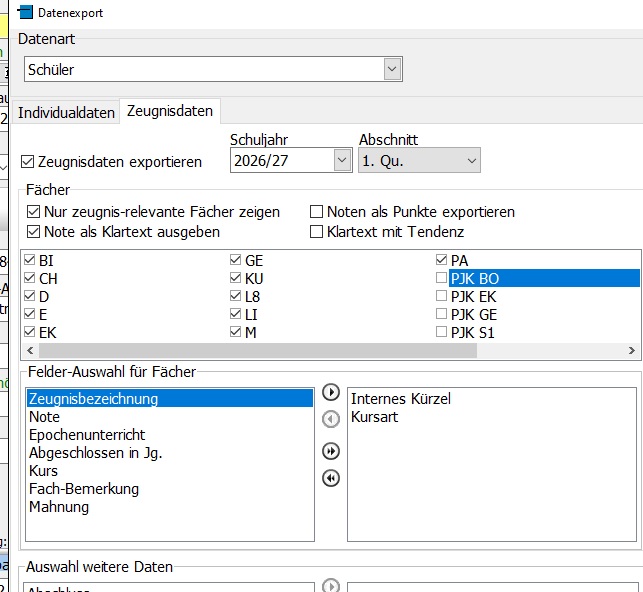
Task: Select Note in field list
Action: [170, 417]
